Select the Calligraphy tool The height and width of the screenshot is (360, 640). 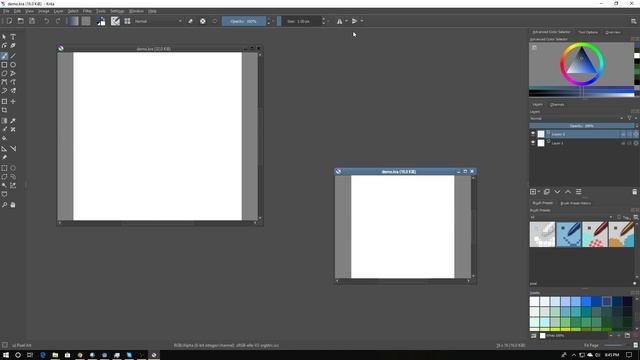click(13, 46)
